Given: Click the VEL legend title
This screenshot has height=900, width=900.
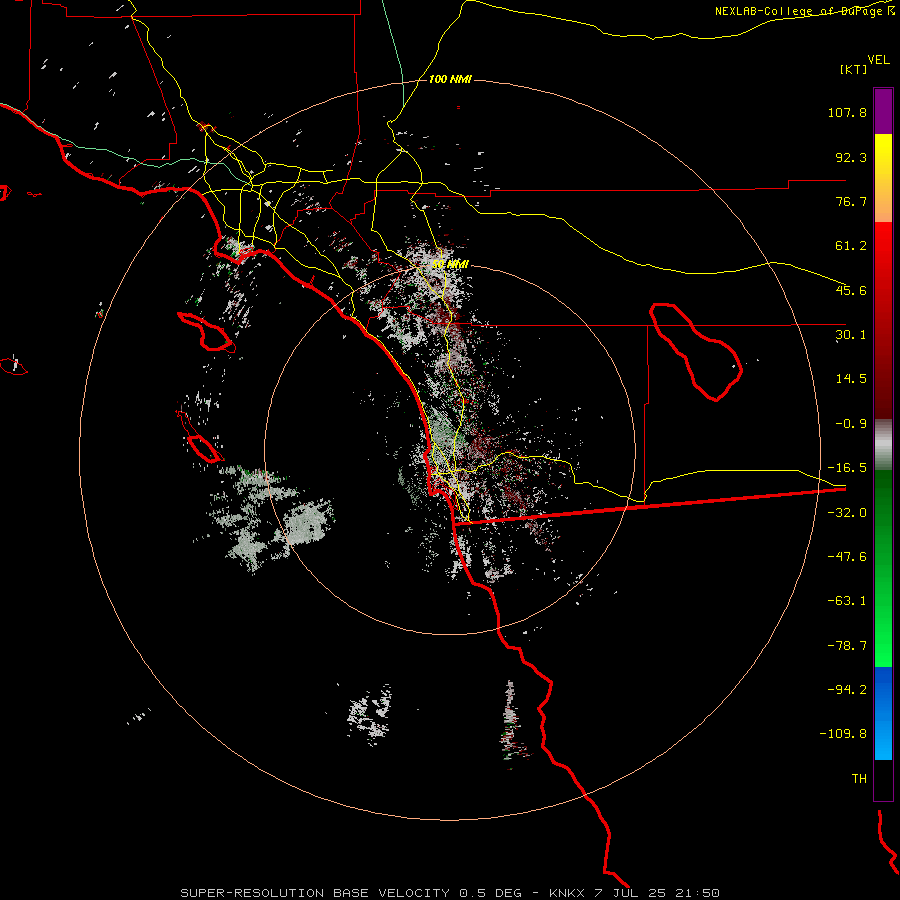Looking at the screenshot, I should (878, 60).
